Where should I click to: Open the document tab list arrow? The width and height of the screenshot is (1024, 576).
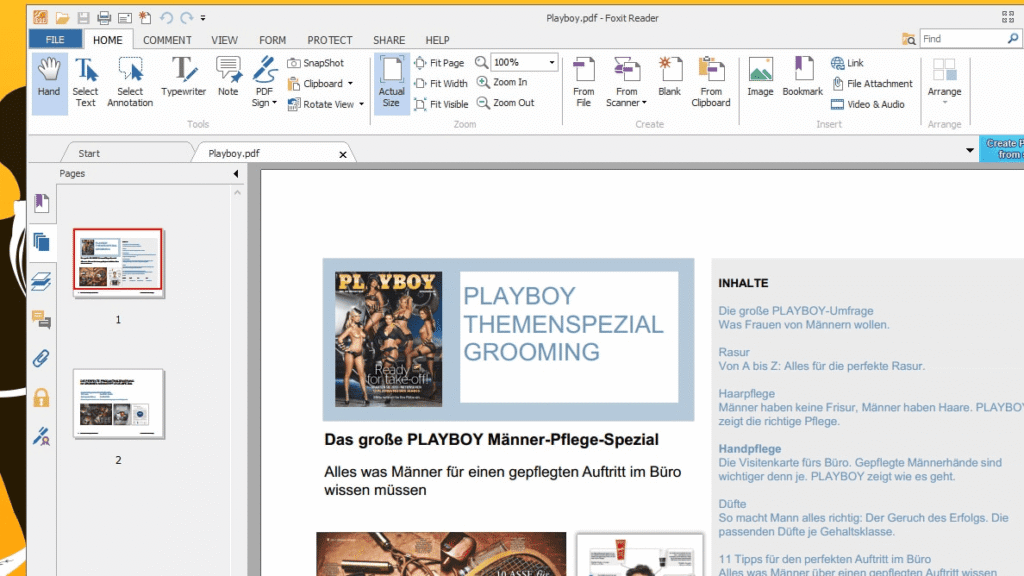tap(970, 150)
